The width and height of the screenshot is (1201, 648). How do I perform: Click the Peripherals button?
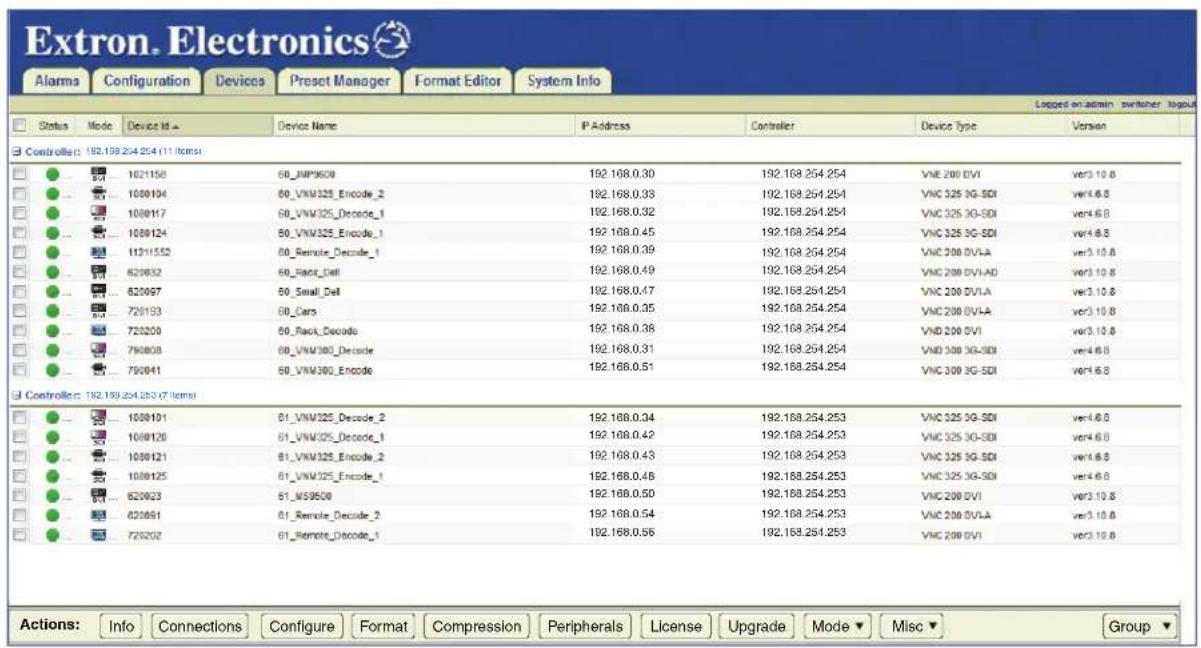[586, 626]
